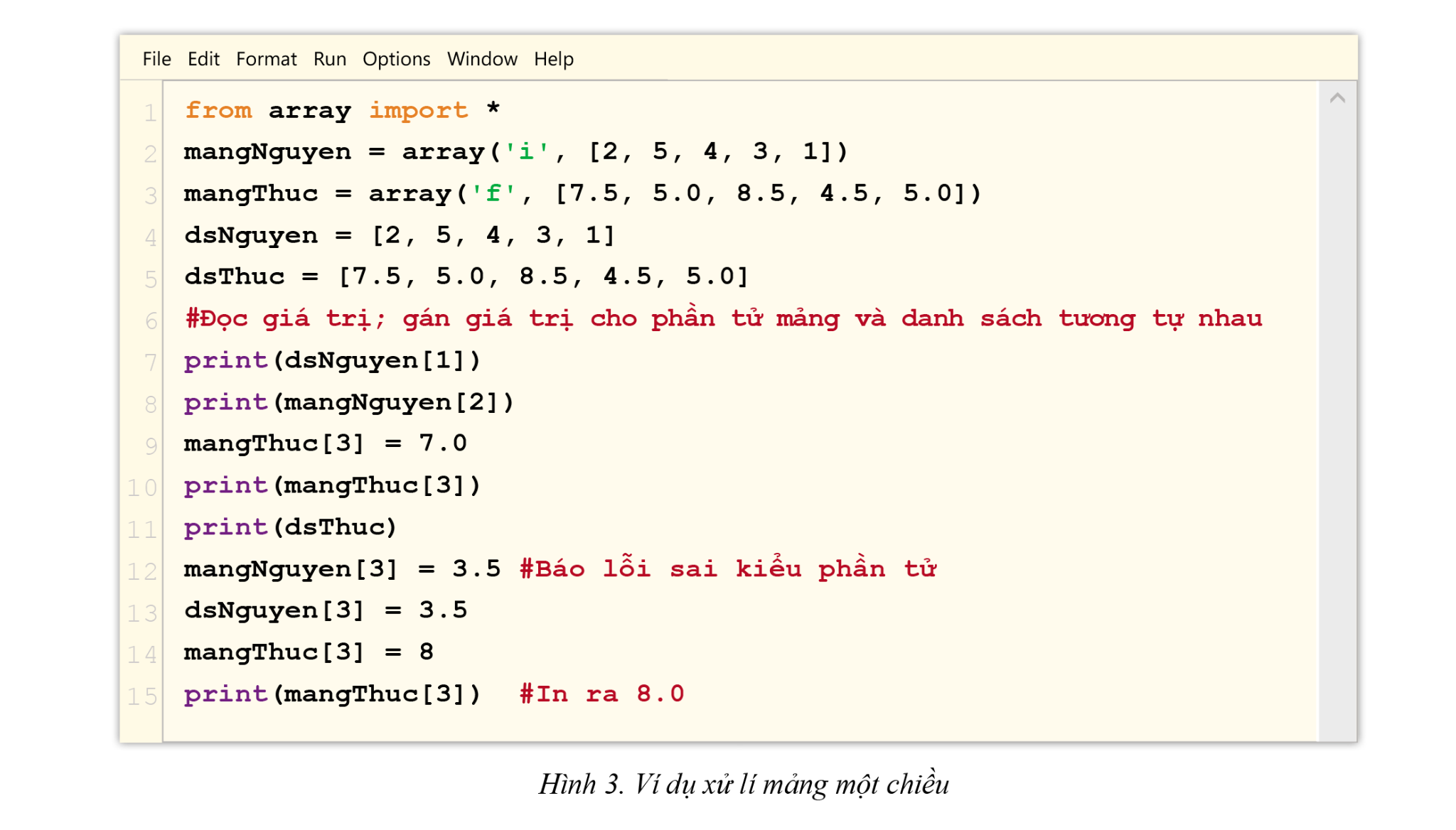Open the Window menu
Viewport: 1456px width, 830px height.
click(x=482, y=59)
